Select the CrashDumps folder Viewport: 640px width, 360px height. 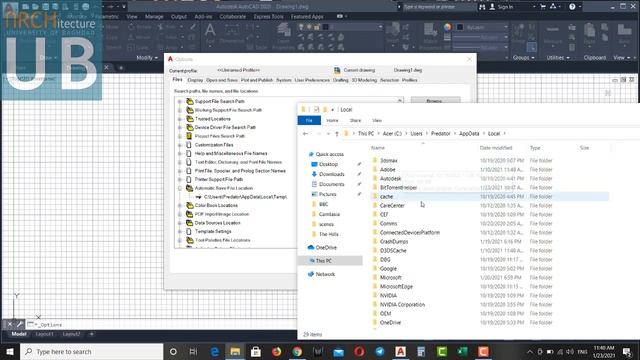(394, 242)
